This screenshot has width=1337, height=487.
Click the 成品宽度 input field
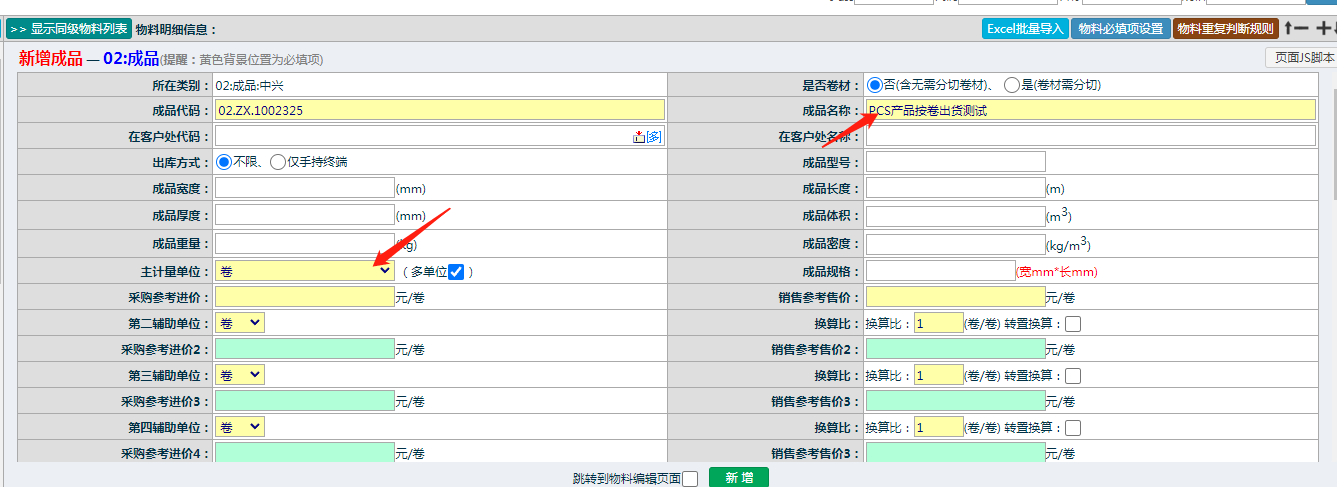coord(305,188)
